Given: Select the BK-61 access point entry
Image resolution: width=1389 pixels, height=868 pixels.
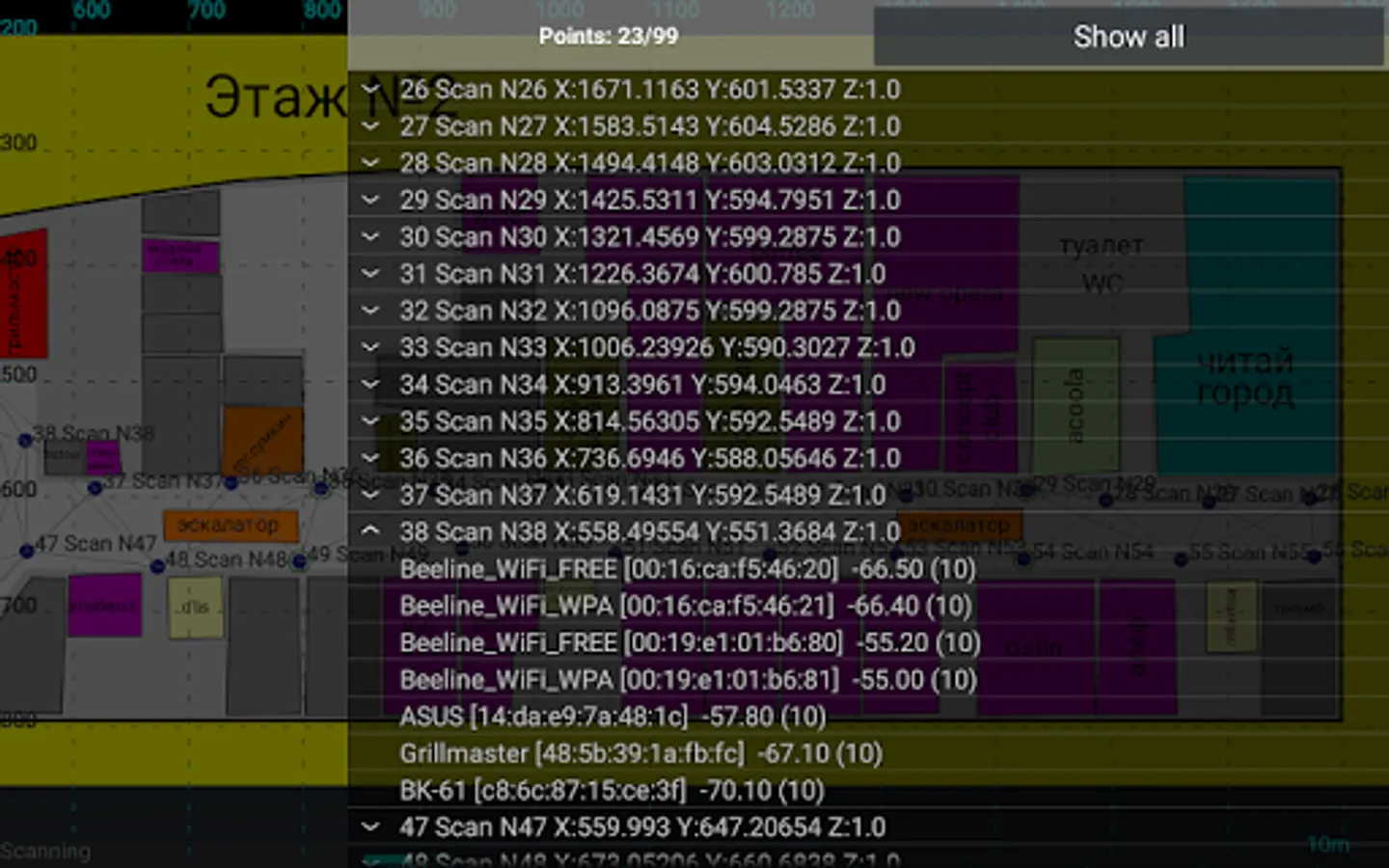Looking at the screenshot, I should (x=612, y=791).
